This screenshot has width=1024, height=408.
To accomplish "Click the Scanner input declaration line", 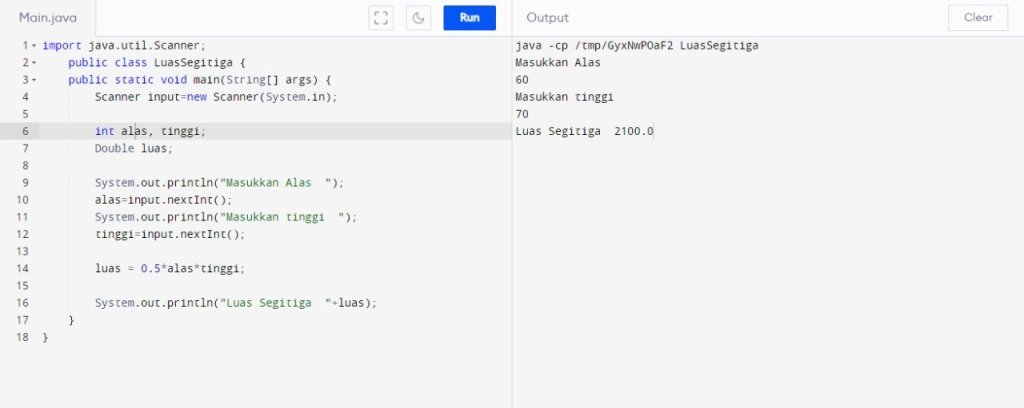I will (x=216, y=97).
